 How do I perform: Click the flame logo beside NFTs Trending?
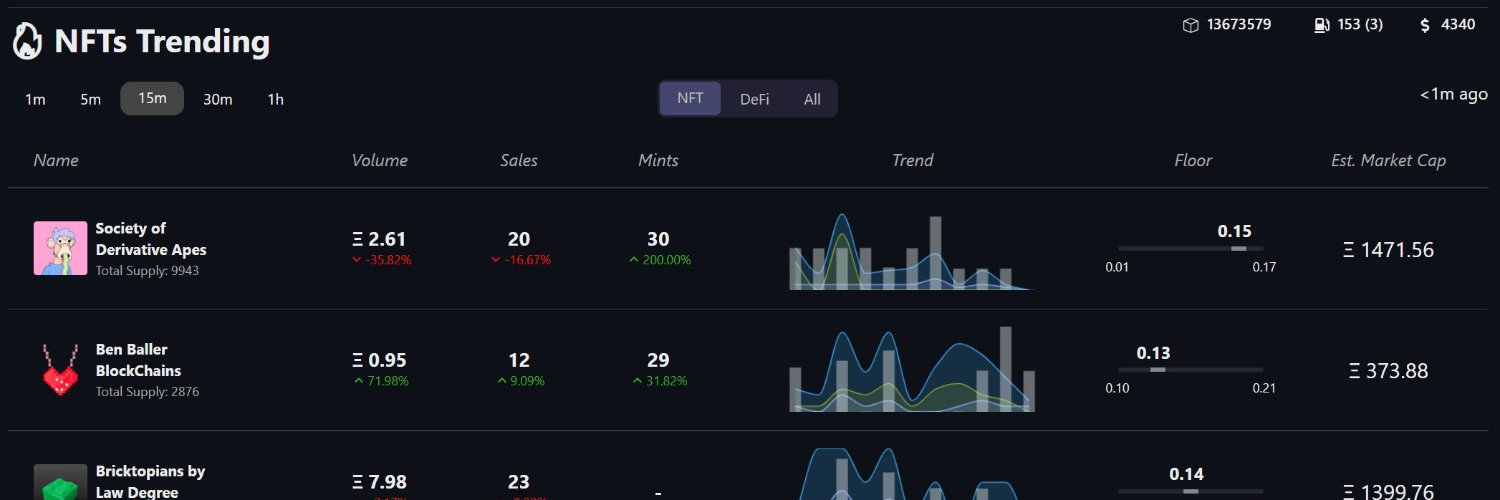[27, 42]
